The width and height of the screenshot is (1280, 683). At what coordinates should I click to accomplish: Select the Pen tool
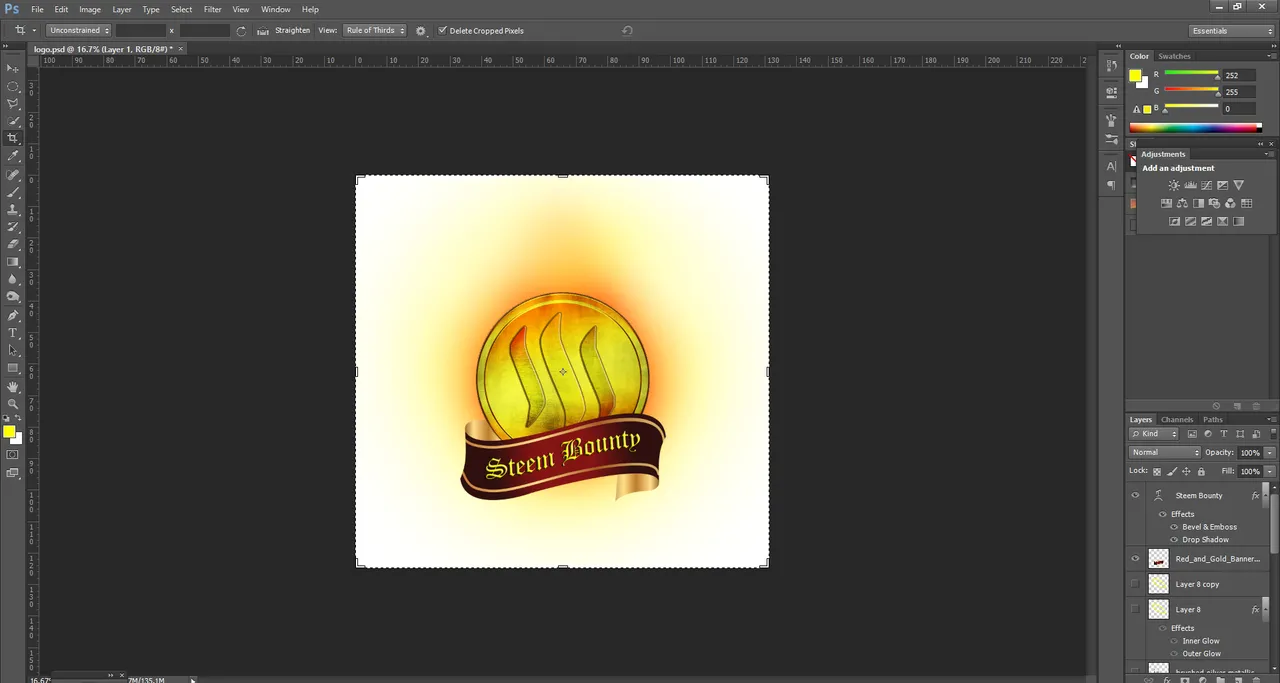point(13,315)
